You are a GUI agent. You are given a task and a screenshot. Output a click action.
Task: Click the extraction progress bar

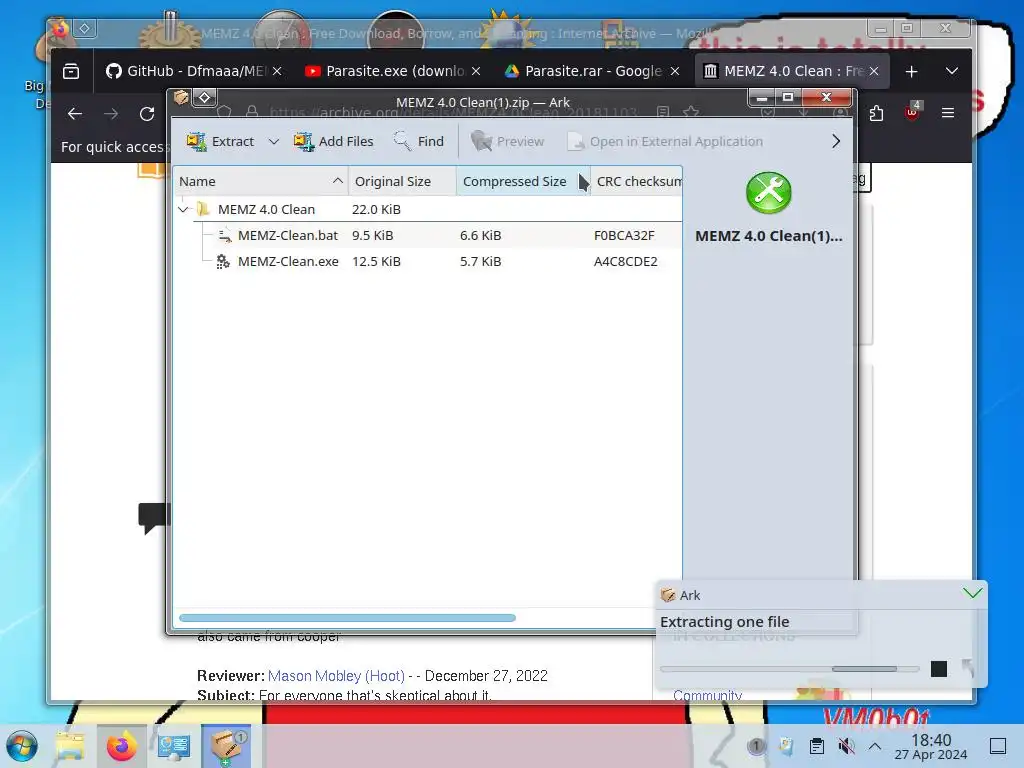click(789, 669)
